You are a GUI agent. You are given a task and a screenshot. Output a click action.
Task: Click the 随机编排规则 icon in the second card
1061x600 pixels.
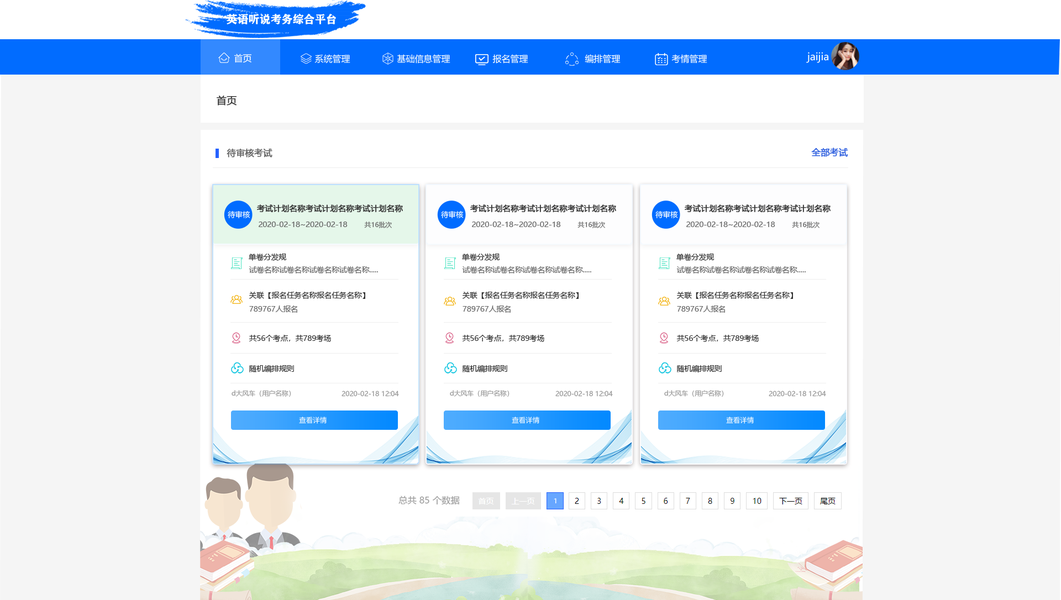click(x=451, y=368)
